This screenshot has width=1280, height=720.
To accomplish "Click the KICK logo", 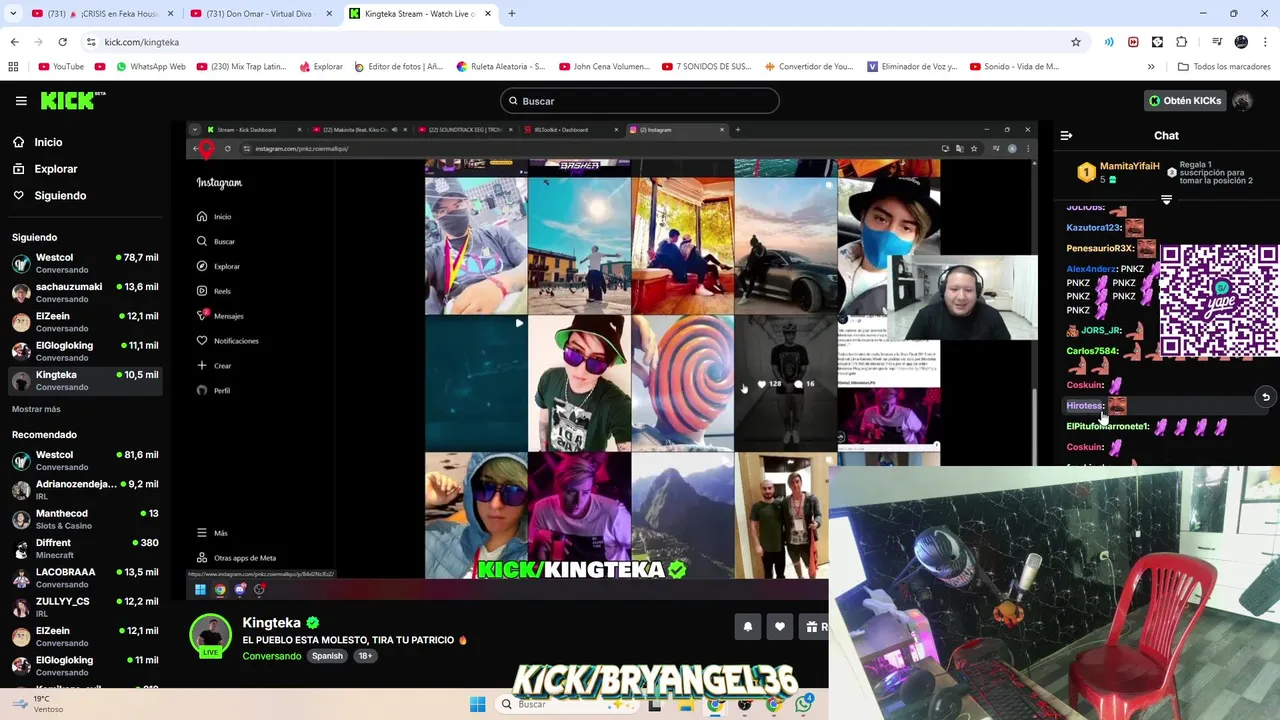I will coord(73,101).
